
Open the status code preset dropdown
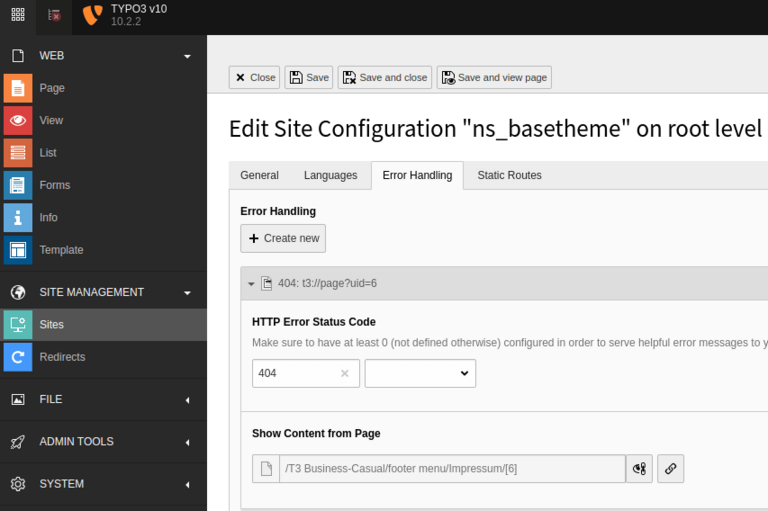point(420,373)
